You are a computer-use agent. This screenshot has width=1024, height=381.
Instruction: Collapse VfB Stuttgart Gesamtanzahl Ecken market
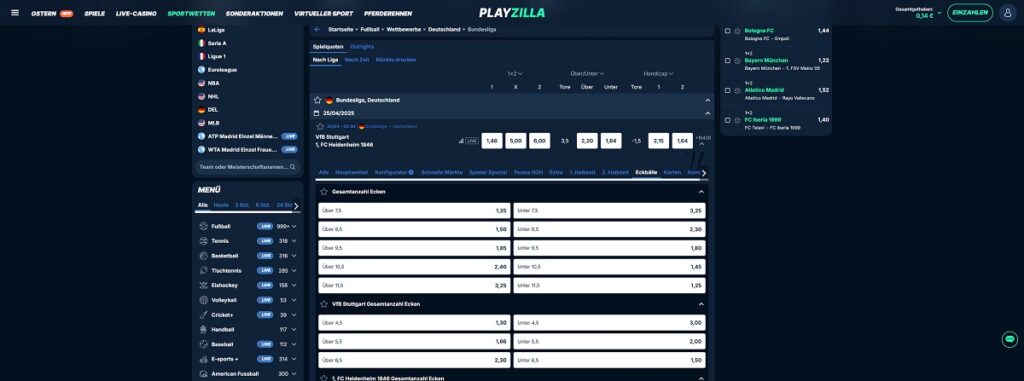[701, 304]
